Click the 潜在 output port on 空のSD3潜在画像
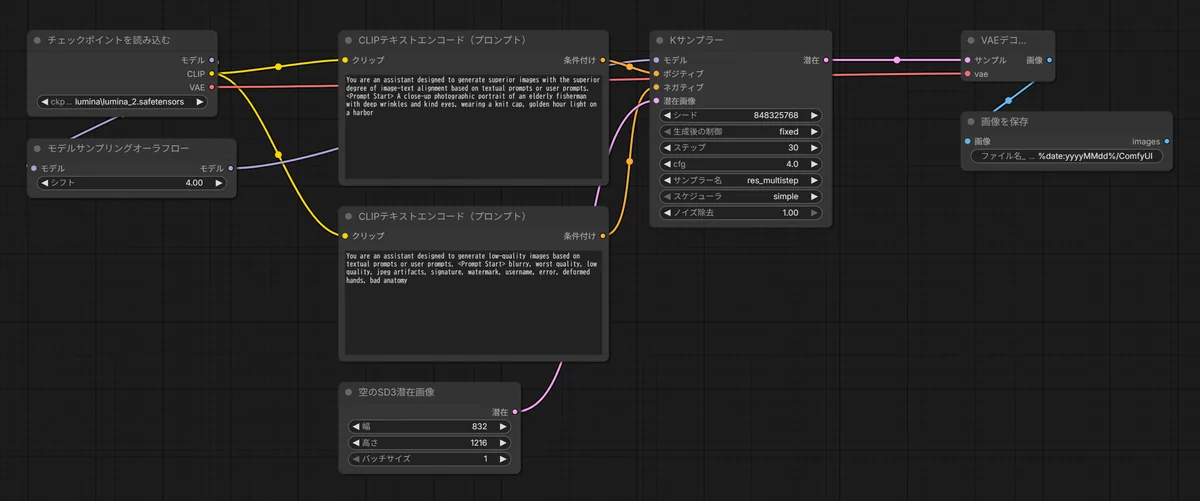This screenshot has width=1200, height=501. (x=515, y=411)
